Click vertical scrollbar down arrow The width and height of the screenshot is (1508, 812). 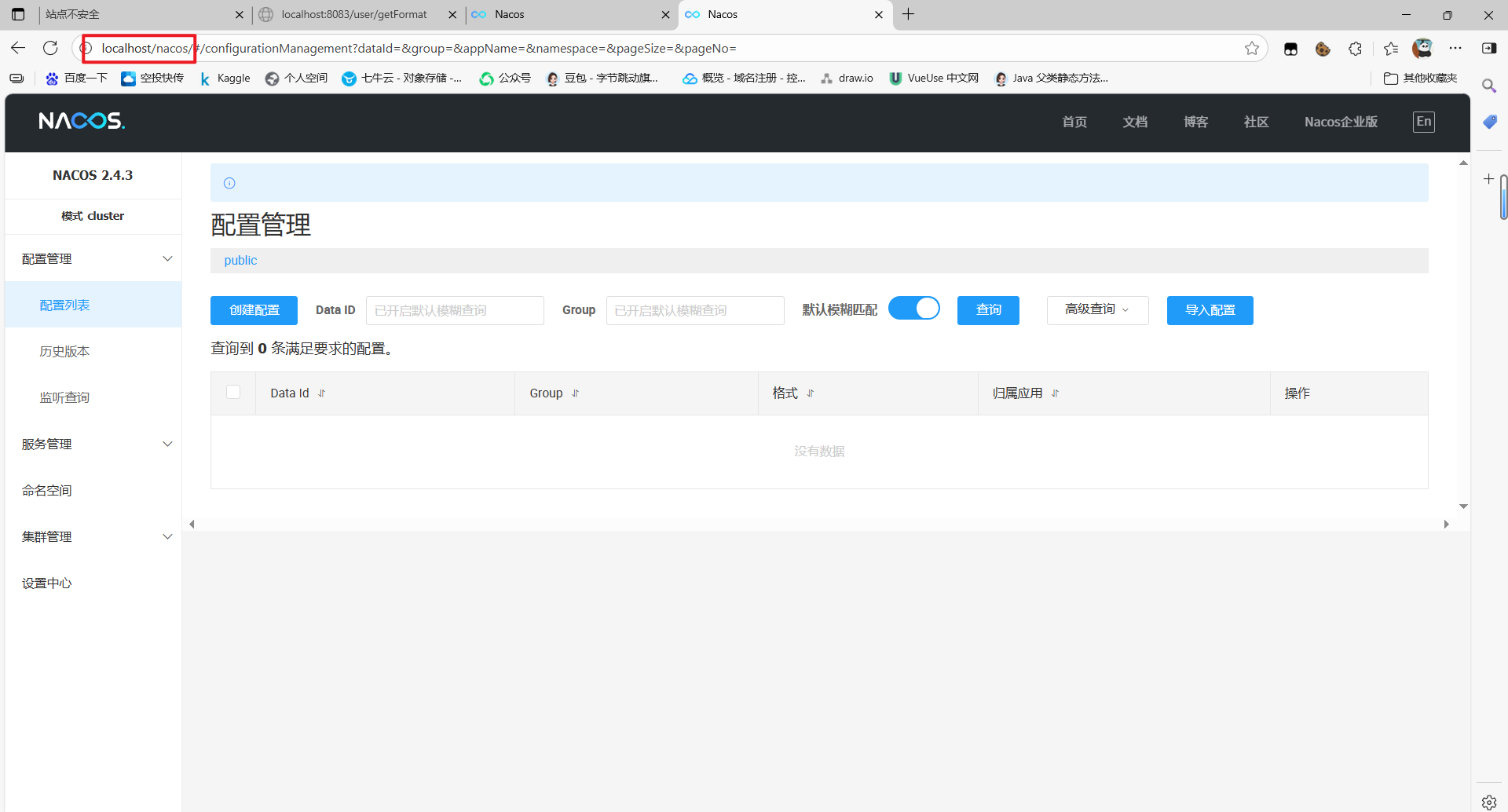tap(1463, 507)
